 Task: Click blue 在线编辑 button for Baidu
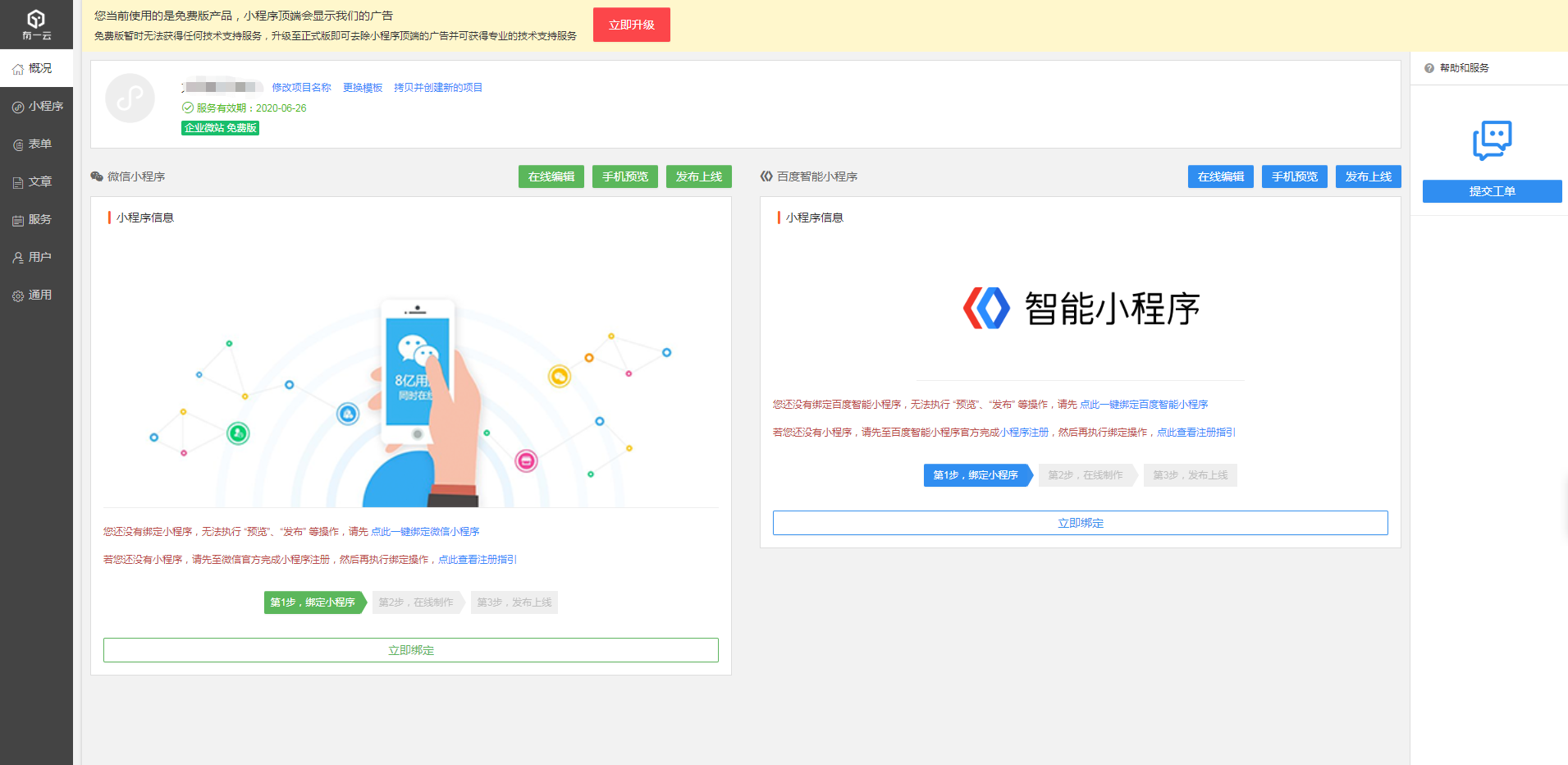click(x=1221, y=176)
